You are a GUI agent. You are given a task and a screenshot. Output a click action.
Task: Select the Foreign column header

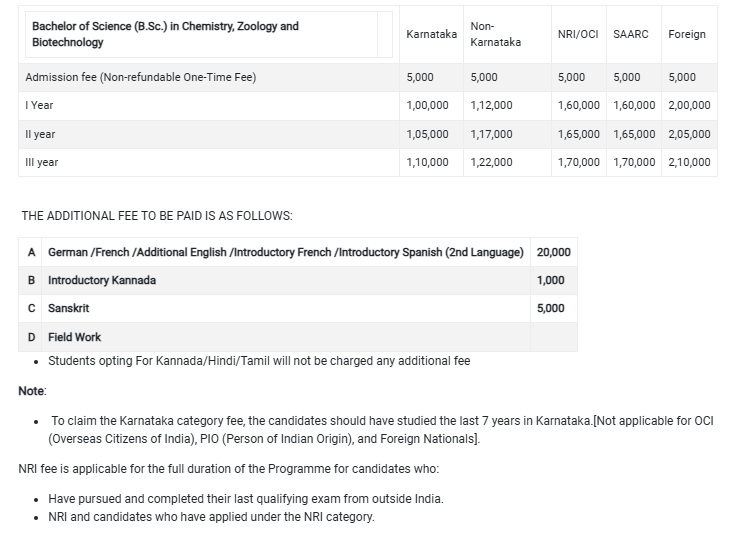pos(687,34)
